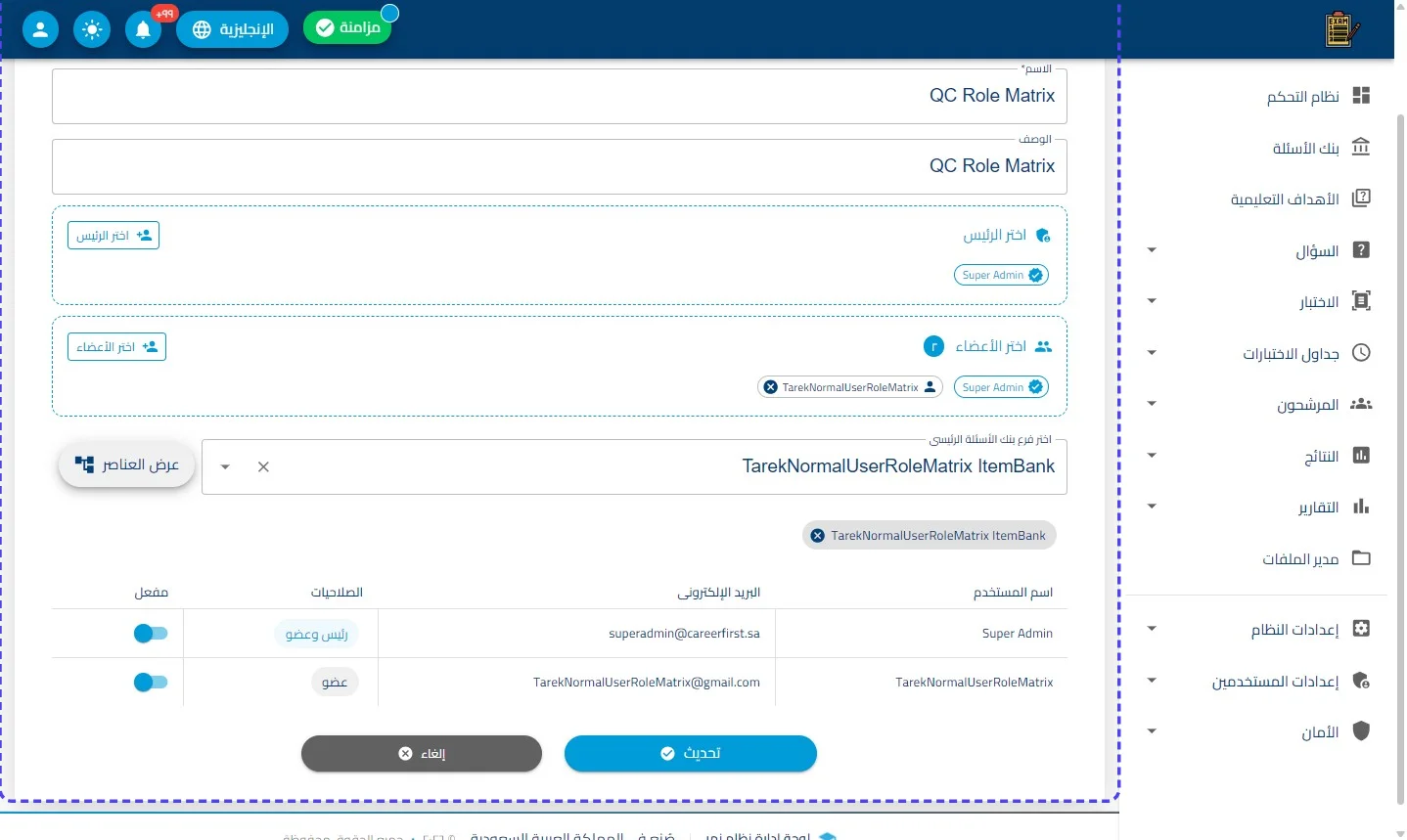This screenshot has height=840, width=1407.
Task: Click the file manager folder icon
Action: [x=1361, y=558]
